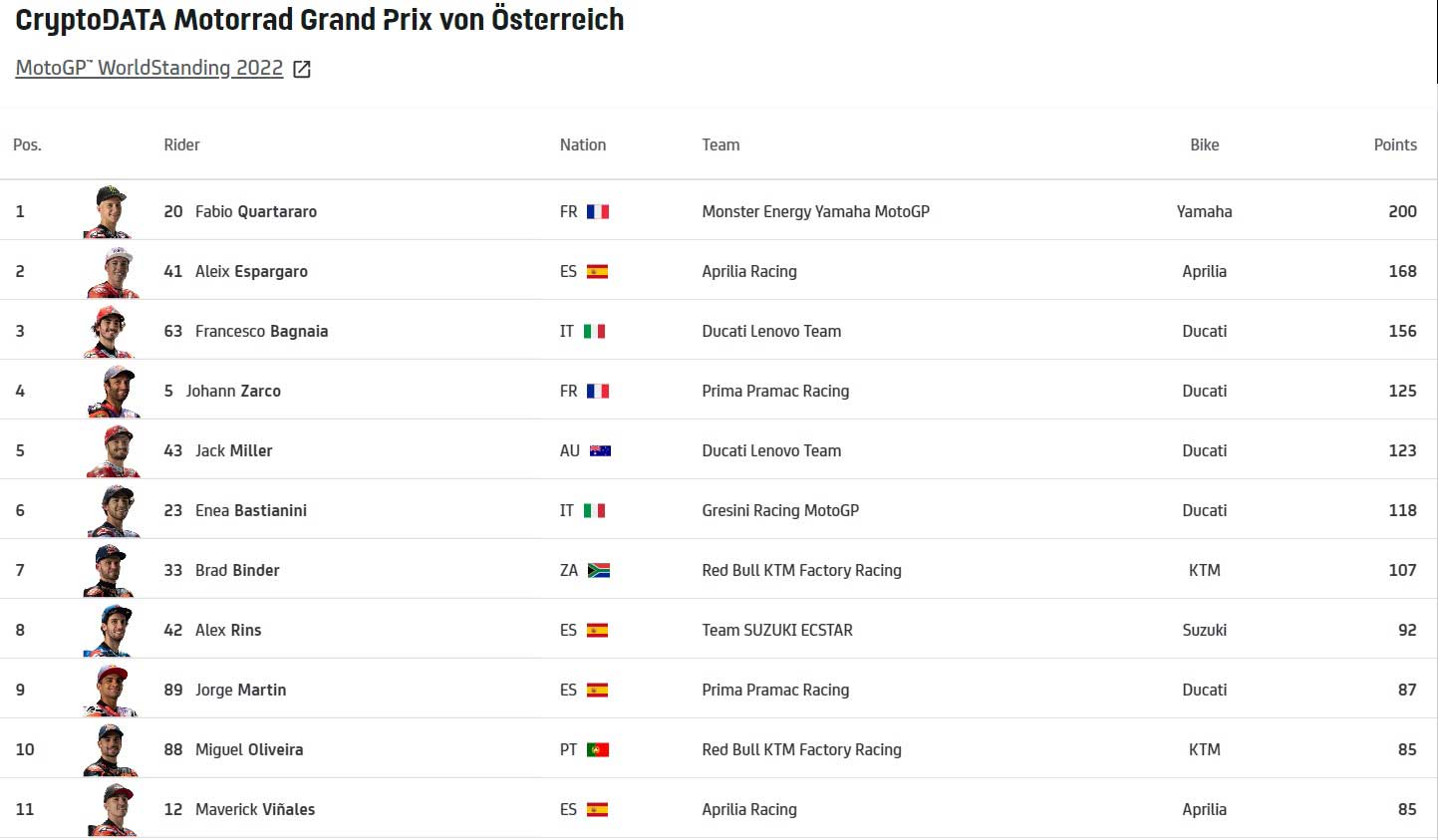Select the Rider column header
This screenshot has width=1438, height=840.
181,144
